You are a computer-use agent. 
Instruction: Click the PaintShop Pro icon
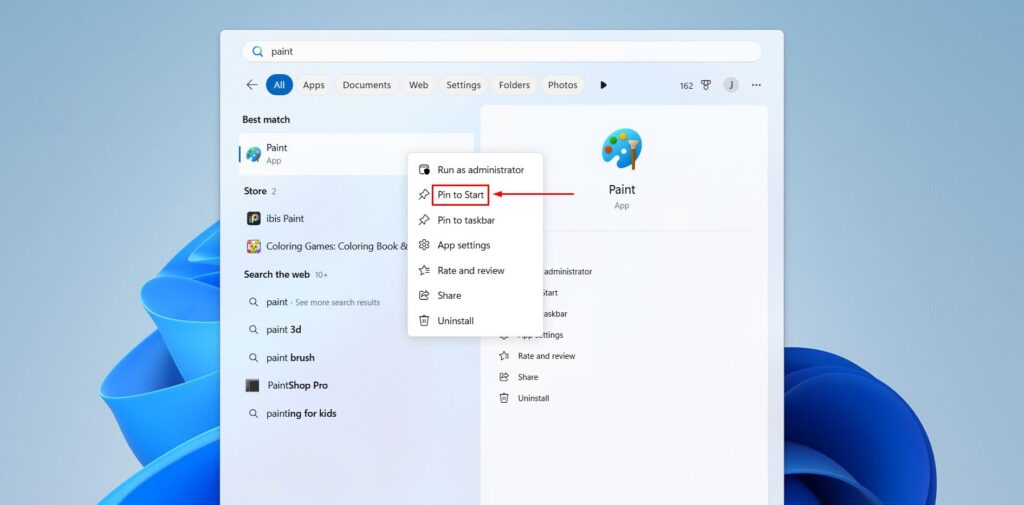pos(253,385)
